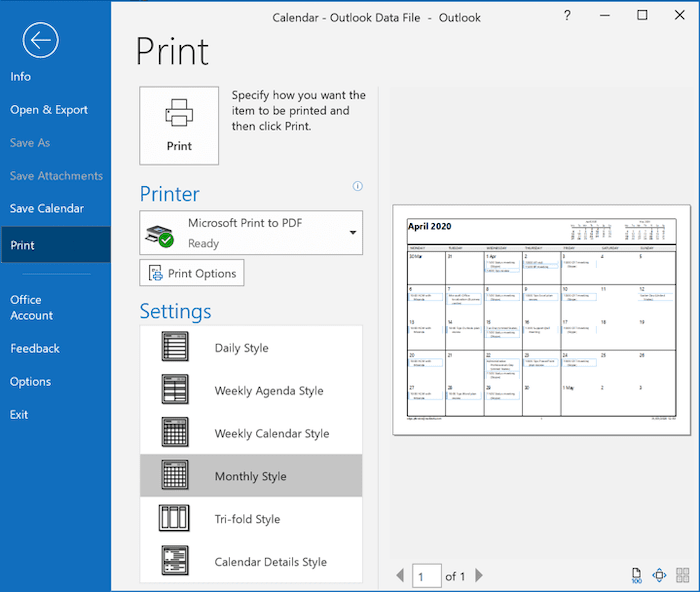Select Weekly Calendar Style
Viewport: 700px width, 592px height.
[251, 433]
